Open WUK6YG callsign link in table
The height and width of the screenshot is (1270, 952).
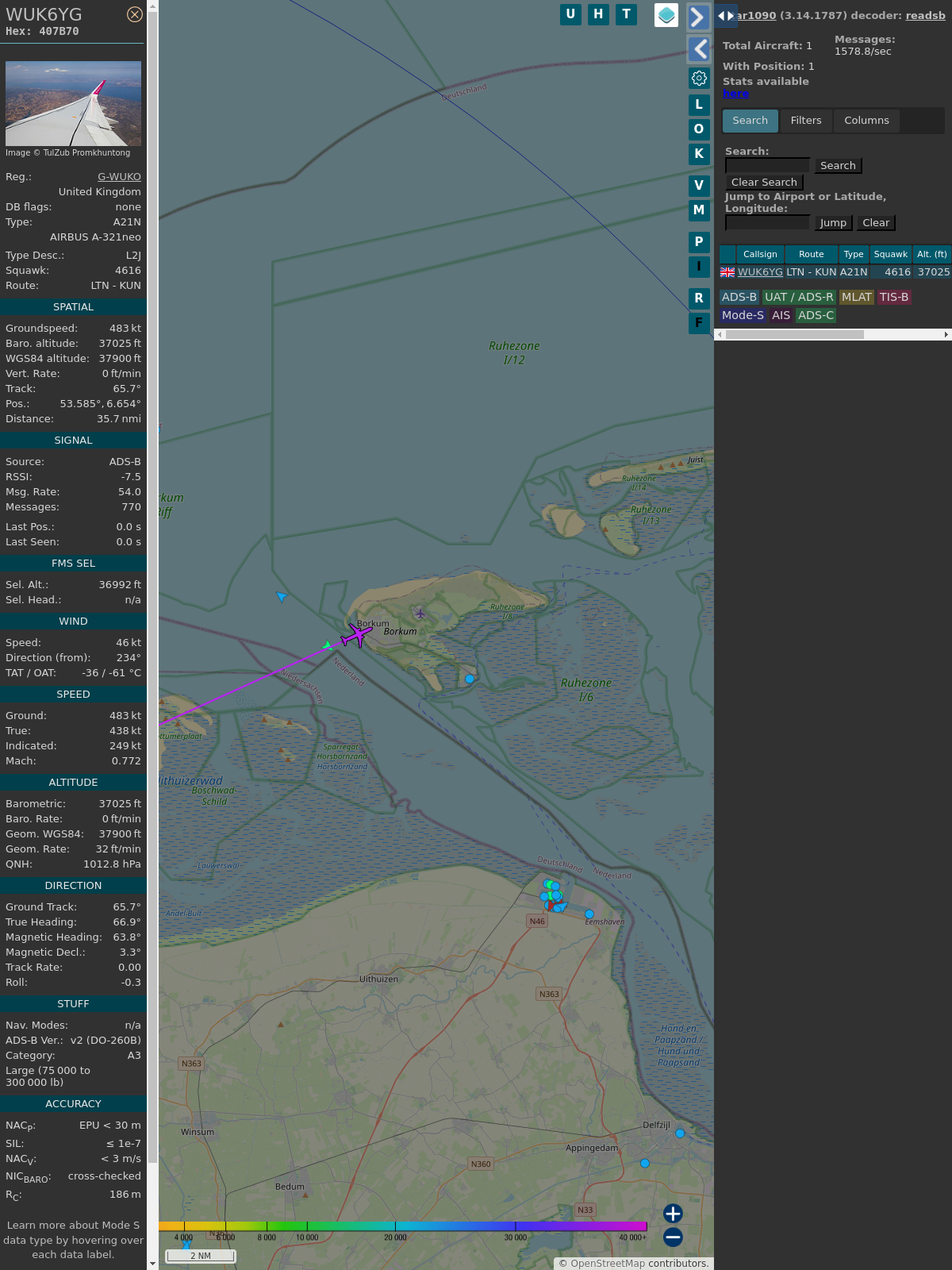760,271
